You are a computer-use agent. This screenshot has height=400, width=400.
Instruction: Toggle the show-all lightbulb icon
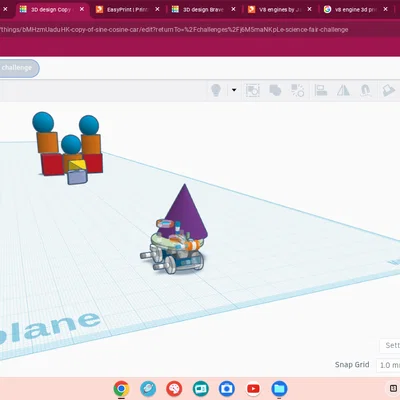pyautogui.click(x=216, y=90)
